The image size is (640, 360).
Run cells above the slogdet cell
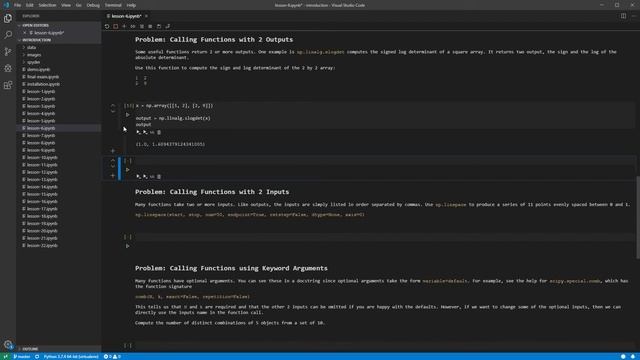pyautogui.click(x=139, y=132)
